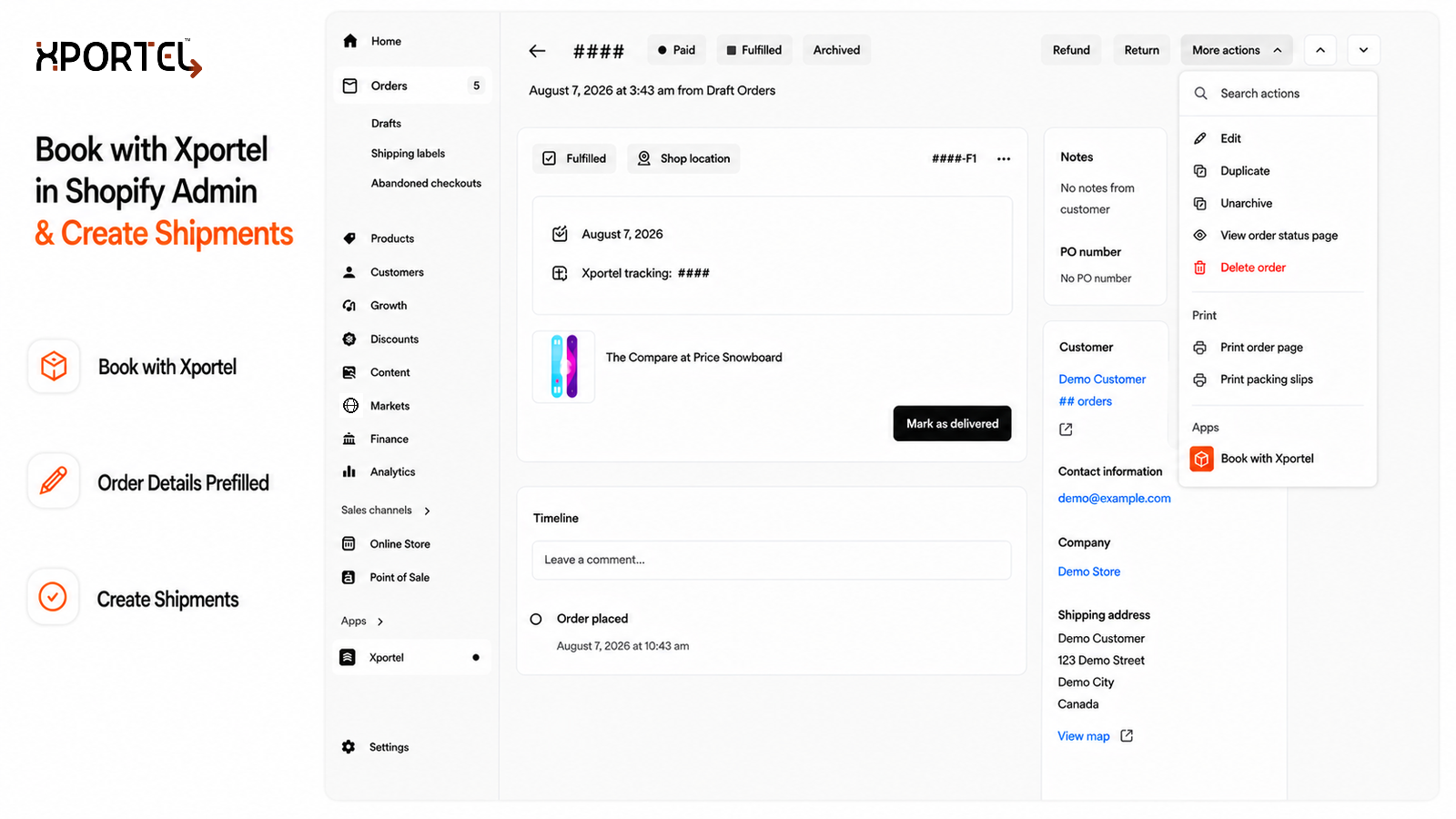Click the Analytics bar chart icon
Viewport: 1456px width, 819px height.
[349, 471]
